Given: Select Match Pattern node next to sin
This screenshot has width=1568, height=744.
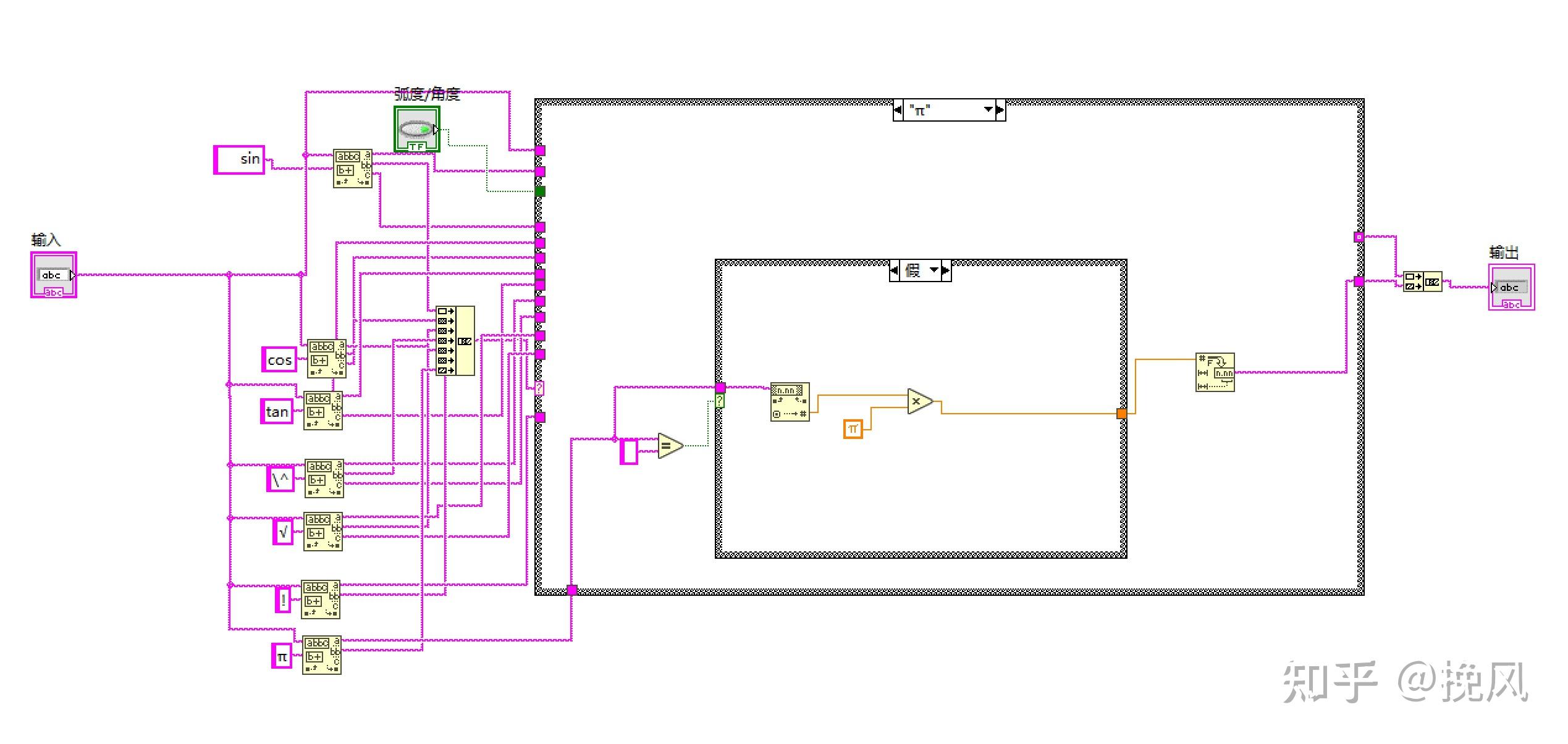Looking at the screenshot, I should point(353,168).
